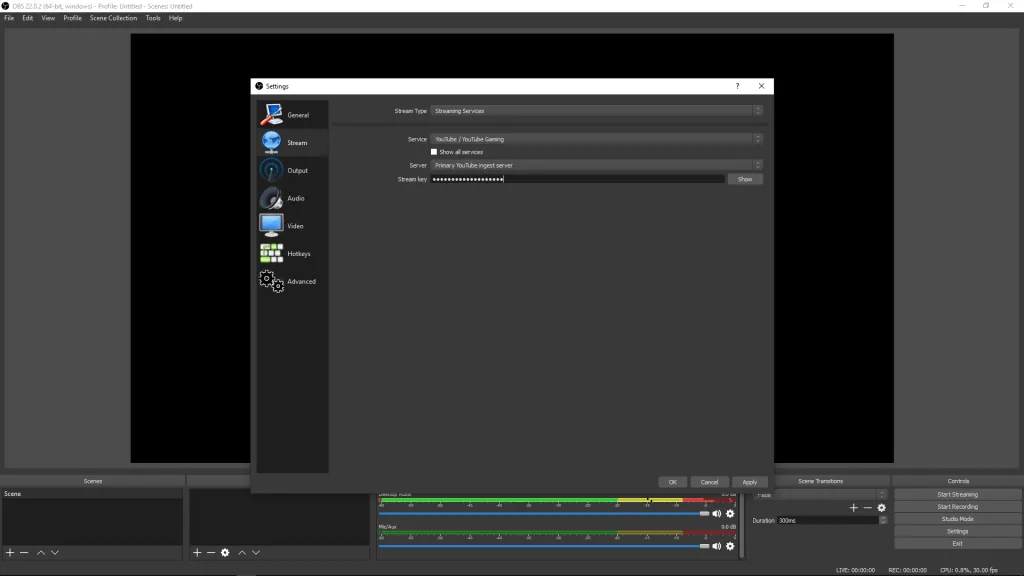Image resolution: width=1024 pixels, height=576 pixels.
Task: Enable the Show all services checkbox
Action: click(434, 151)
